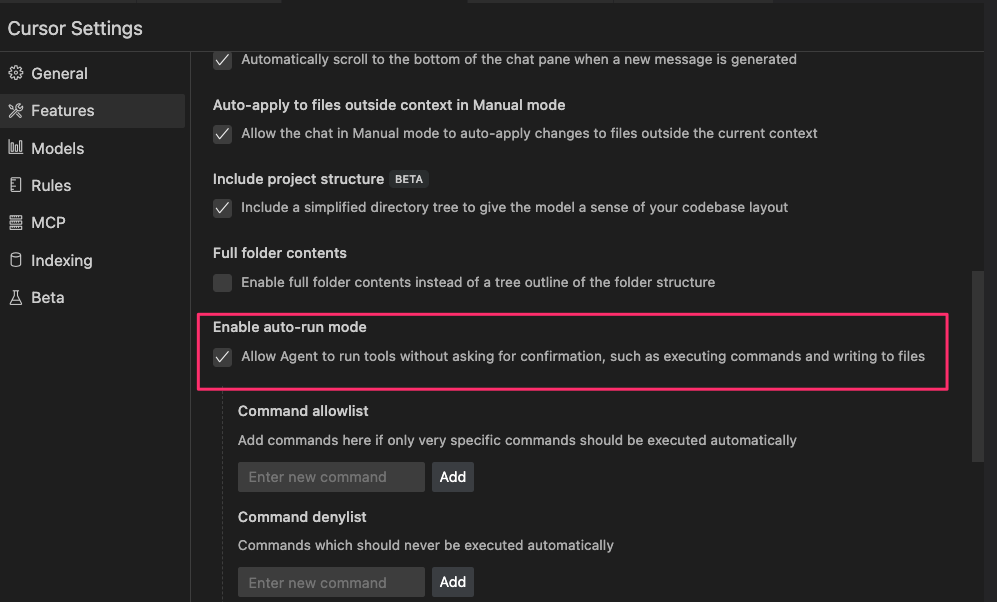Click the Rules document icon
The width and height of the screenshot is (997, 602).
(15, 185)
